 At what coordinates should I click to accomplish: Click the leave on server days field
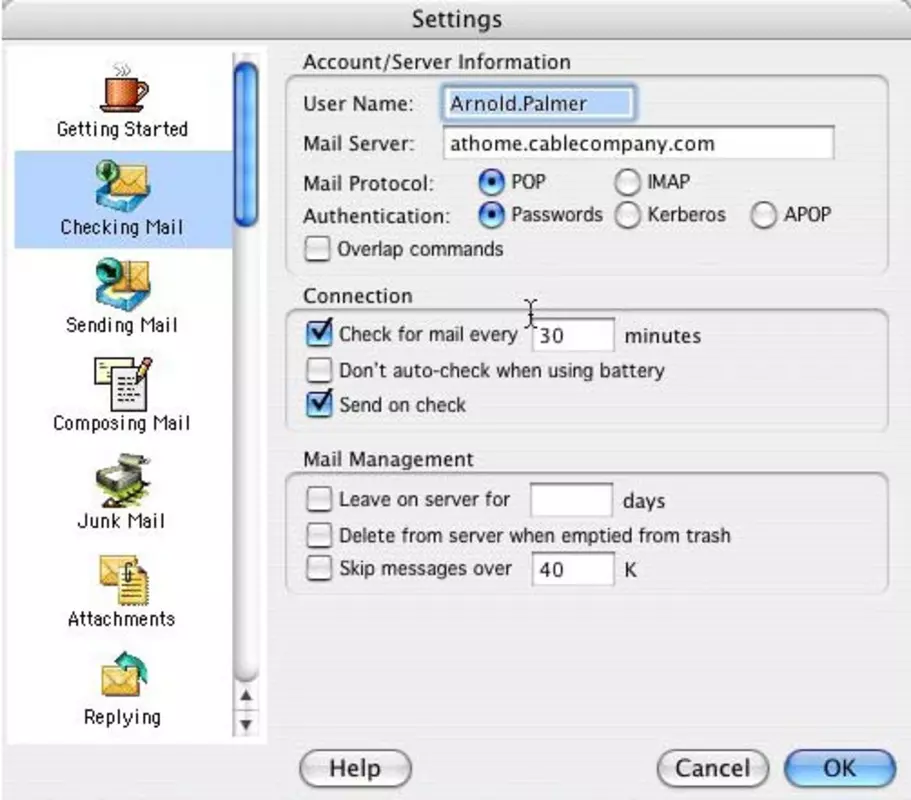(x=571, y=500)
